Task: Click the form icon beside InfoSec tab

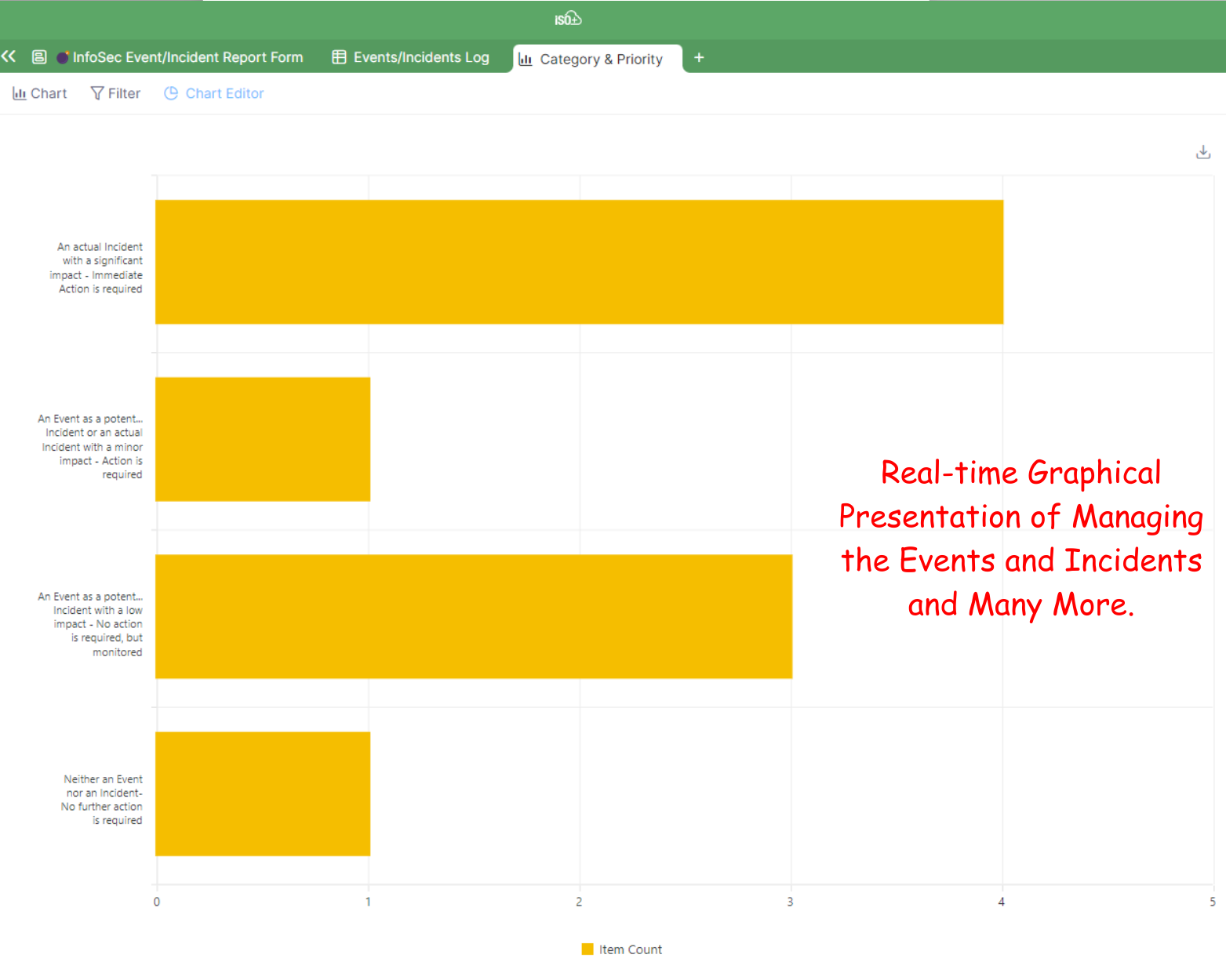Action: point(39,57)
